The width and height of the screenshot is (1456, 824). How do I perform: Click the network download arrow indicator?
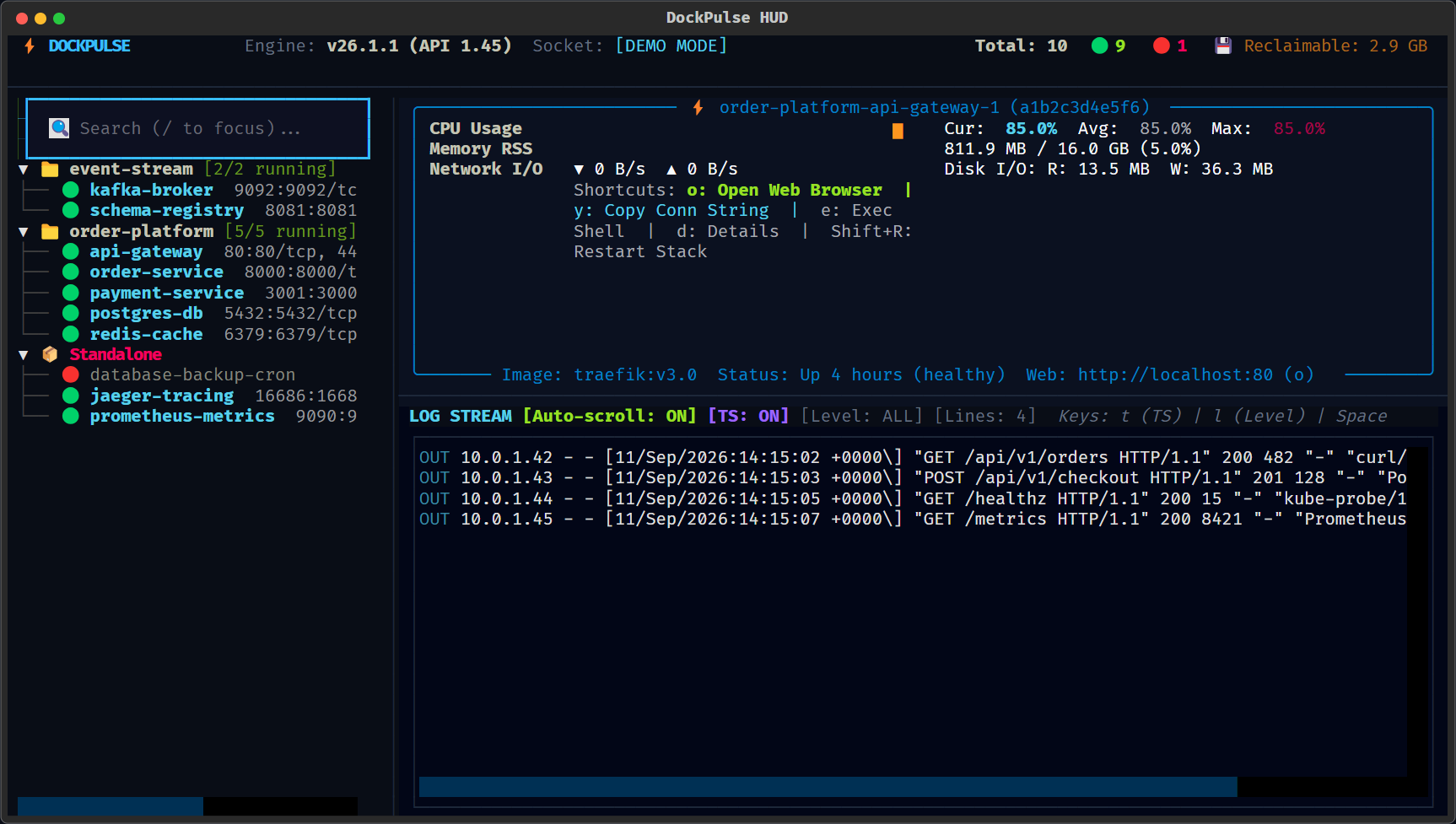(x=579, y=170)
